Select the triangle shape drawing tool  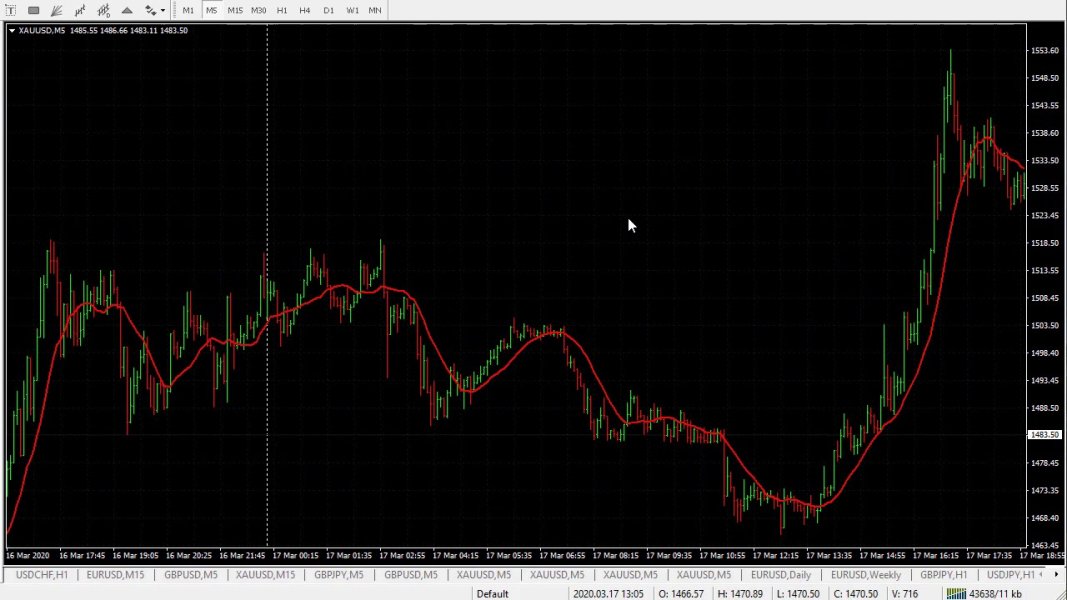tap(127, 10)
